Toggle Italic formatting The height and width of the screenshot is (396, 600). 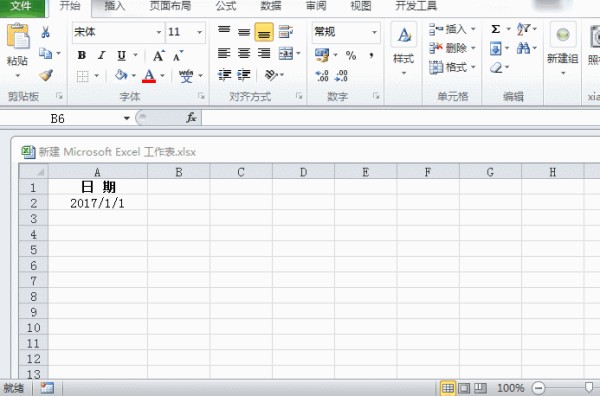(101, 55)
